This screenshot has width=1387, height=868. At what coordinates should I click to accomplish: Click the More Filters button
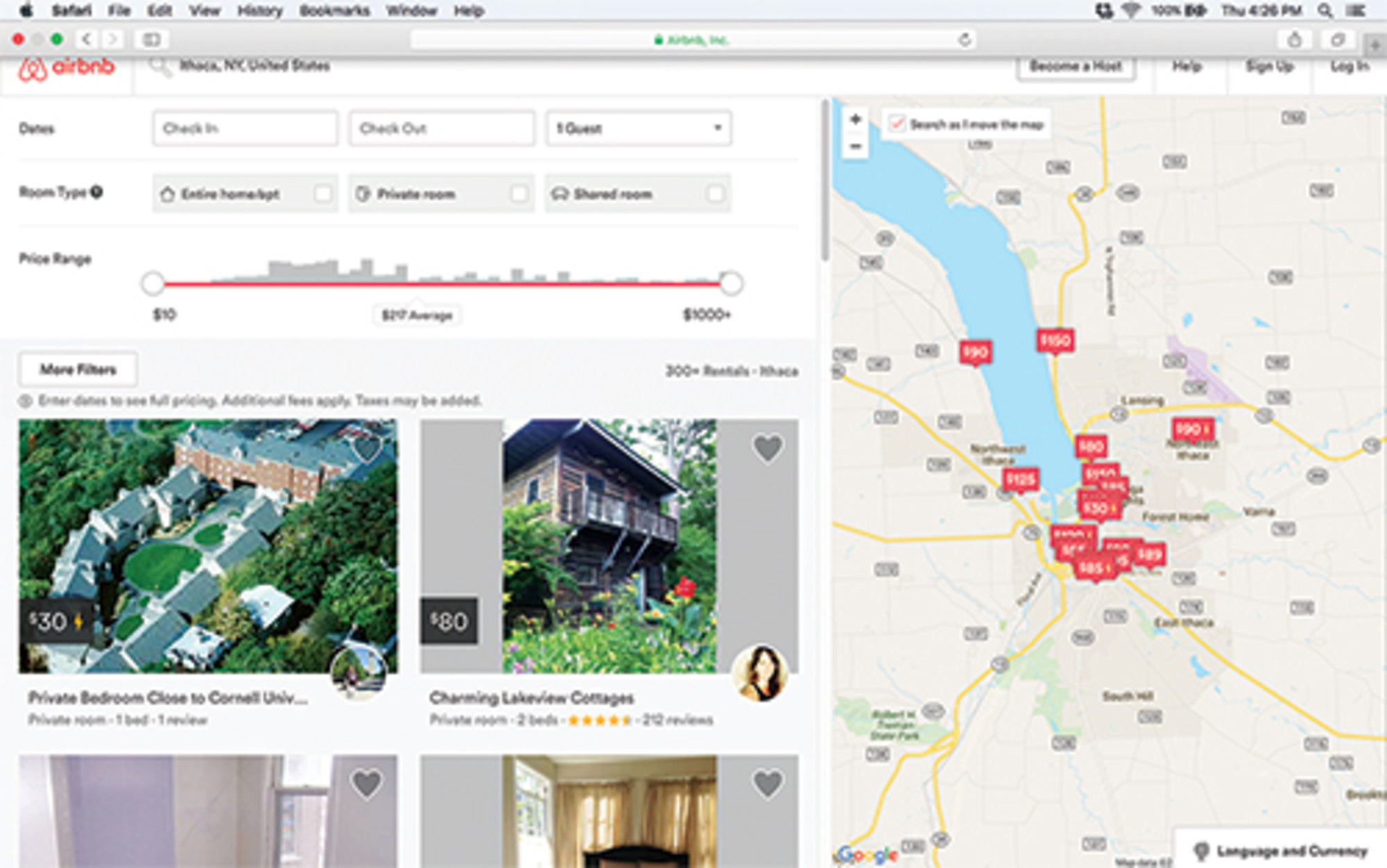pyautogui.click(x=78, y=370)
